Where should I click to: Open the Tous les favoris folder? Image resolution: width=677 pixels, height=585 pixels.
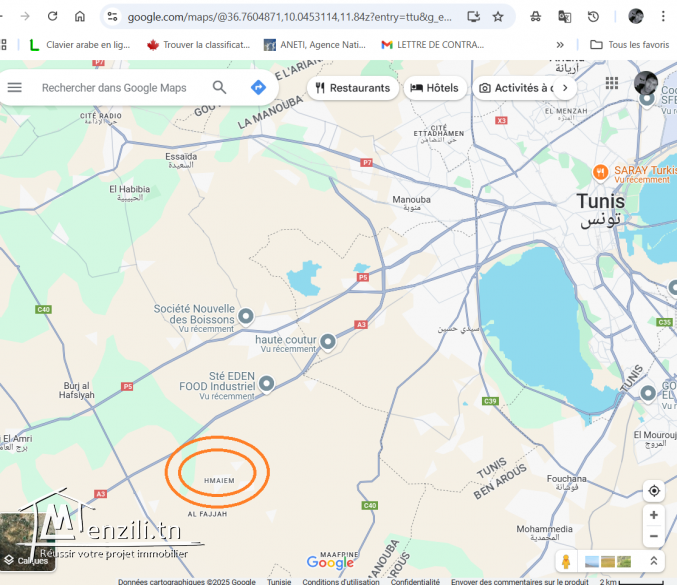tap(630, 45)
